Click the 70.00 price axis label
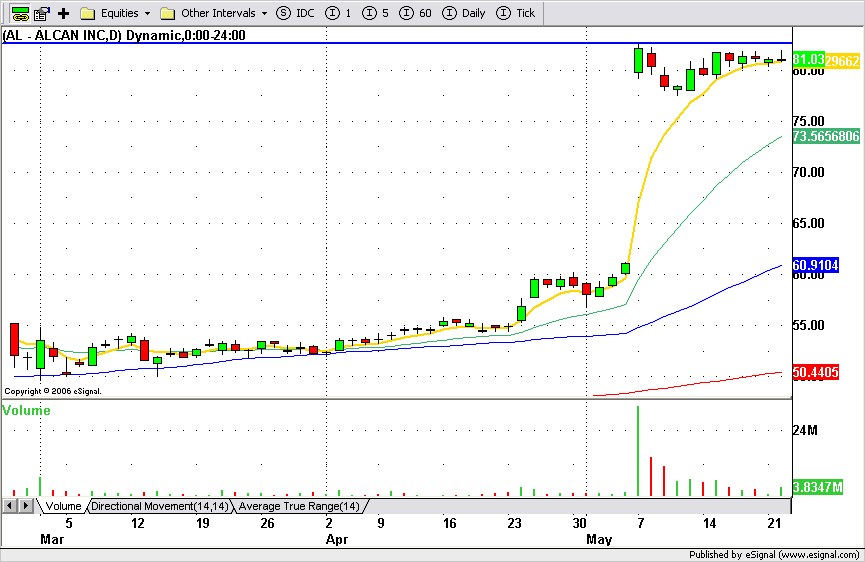The image size is (865, 562). 808,172
